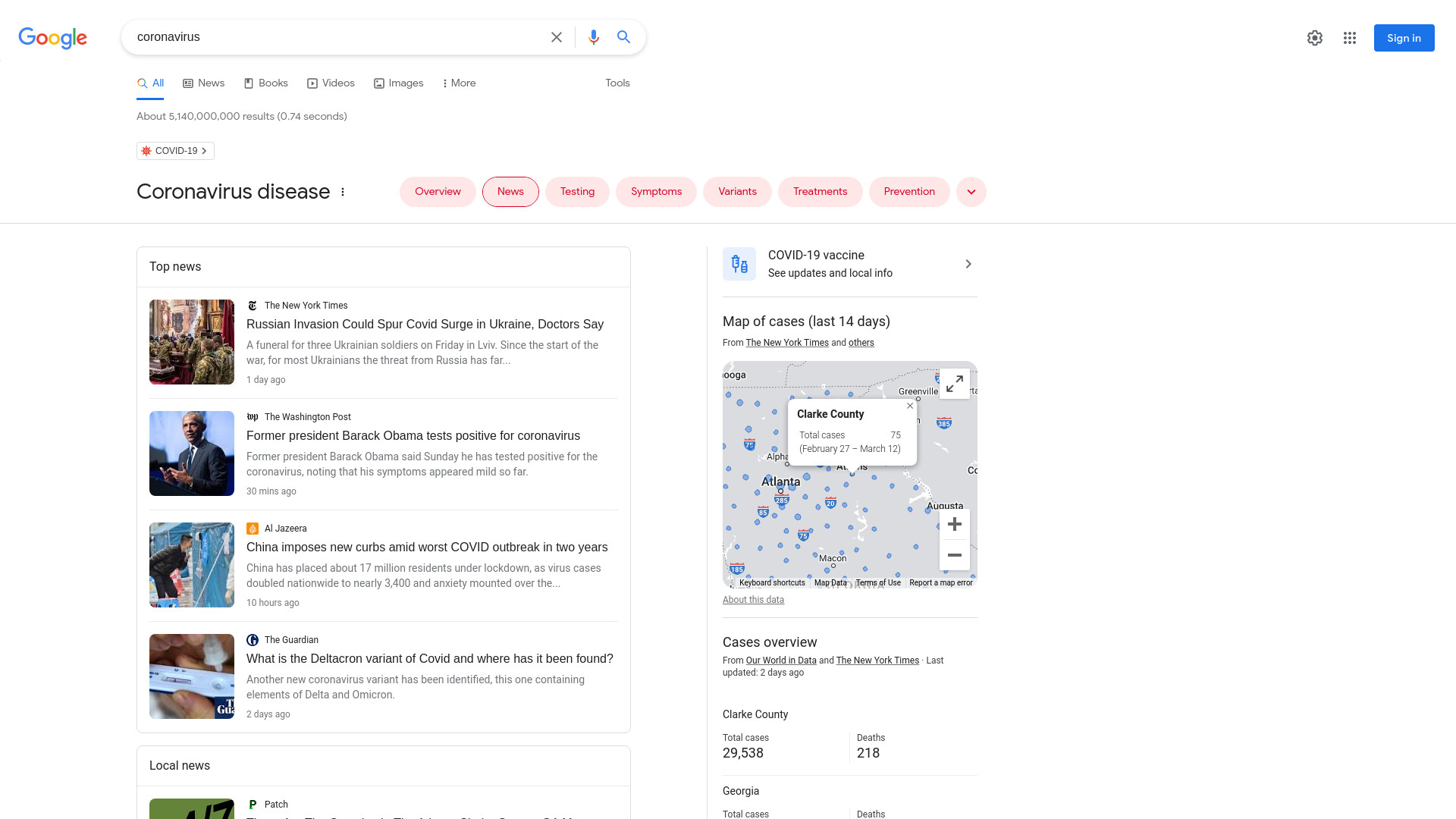
Task: Click the COVID-19 vaccine syringe icon
Action: click(x=739, y=264)
